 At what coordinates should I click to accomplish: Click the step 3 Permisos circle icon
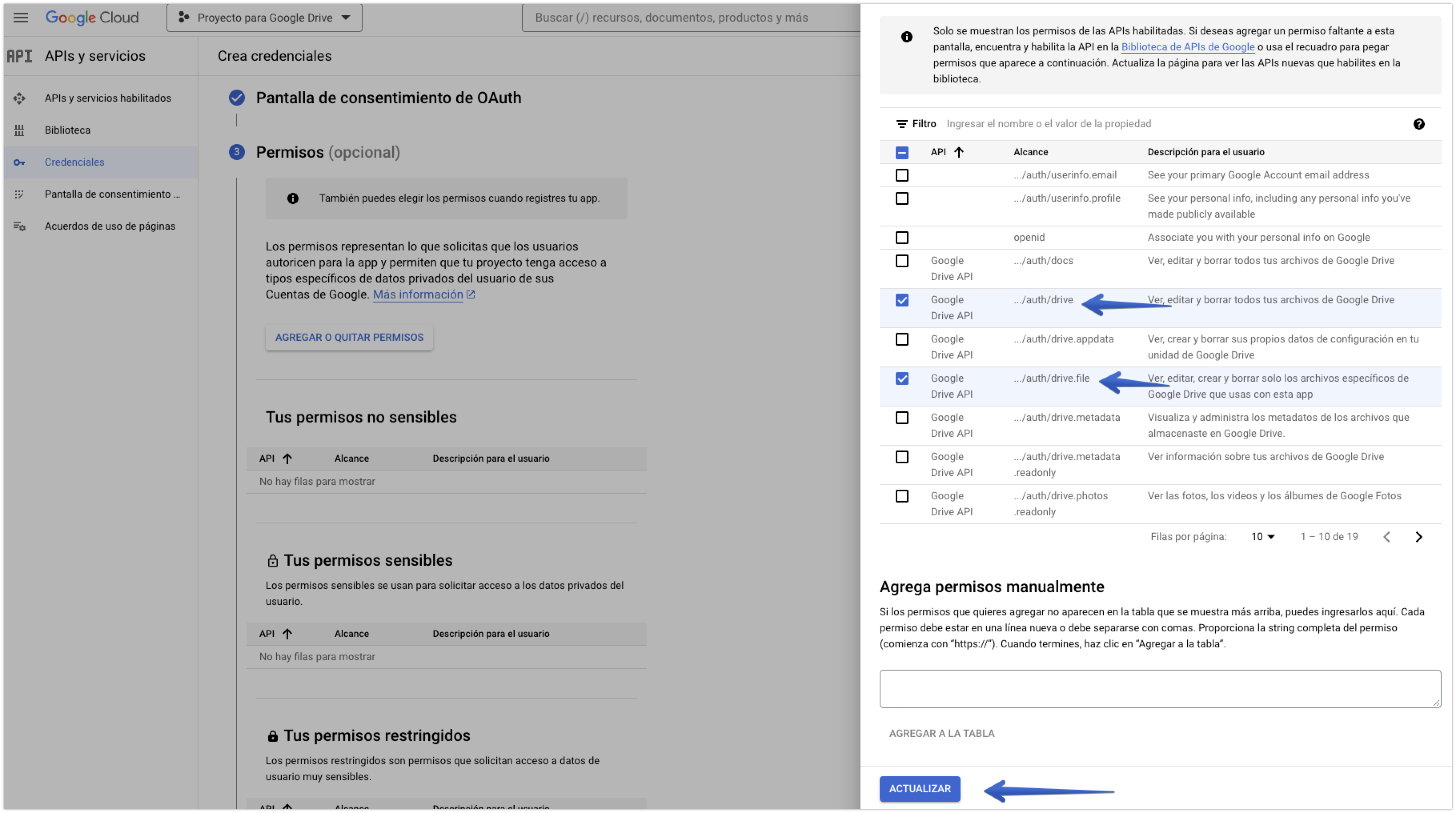click(237, 152)
